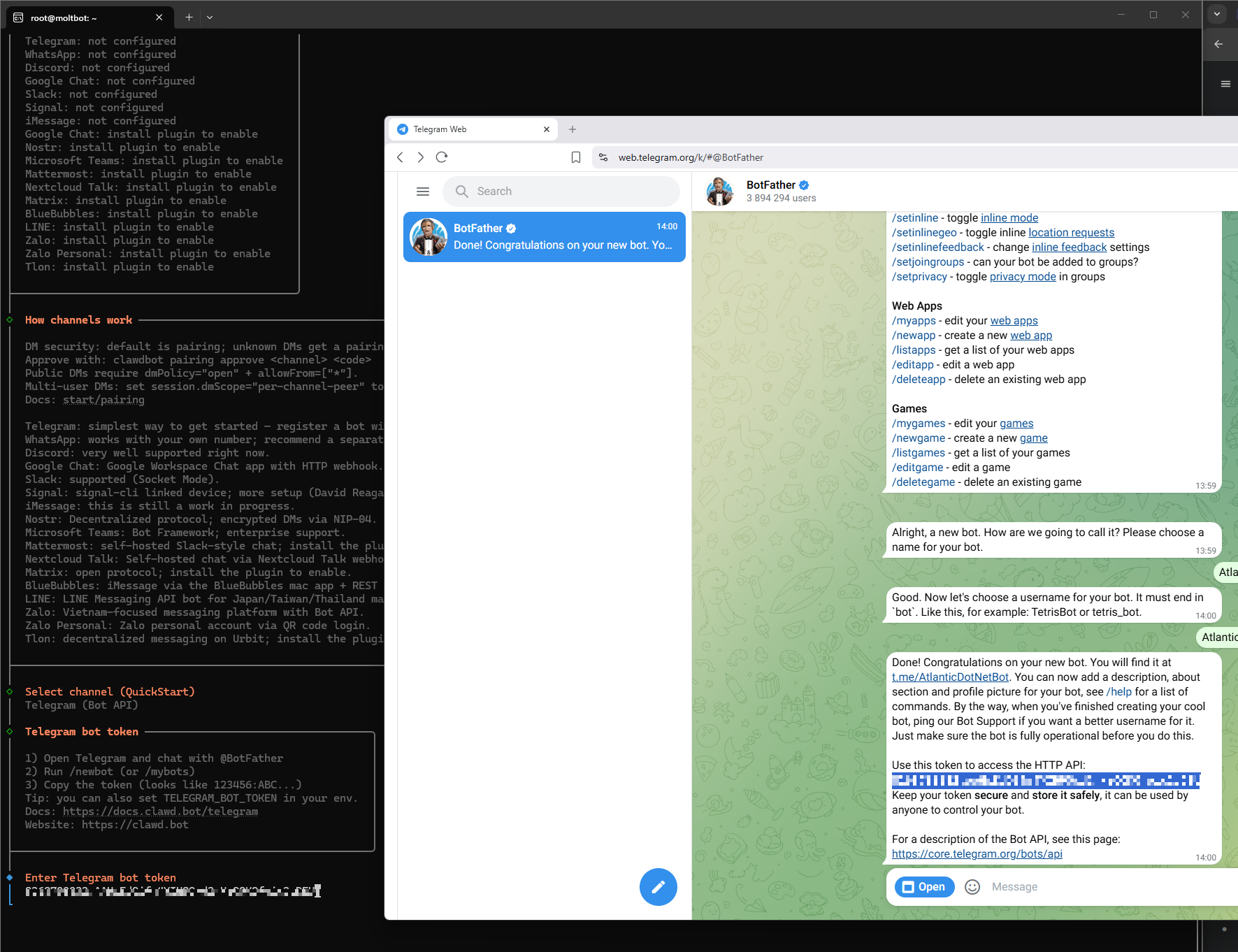Screen dimensions: 1238x952
Task: Reload the Telegram Web page
Action: [442, 157]
